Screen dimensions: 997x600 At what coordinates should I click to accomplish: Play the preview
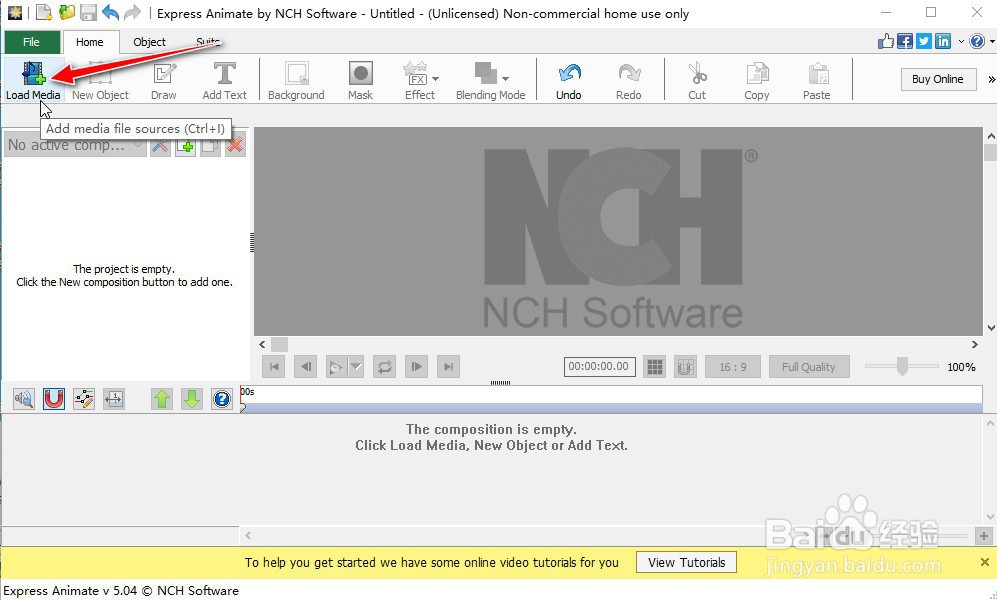(335, 367)
